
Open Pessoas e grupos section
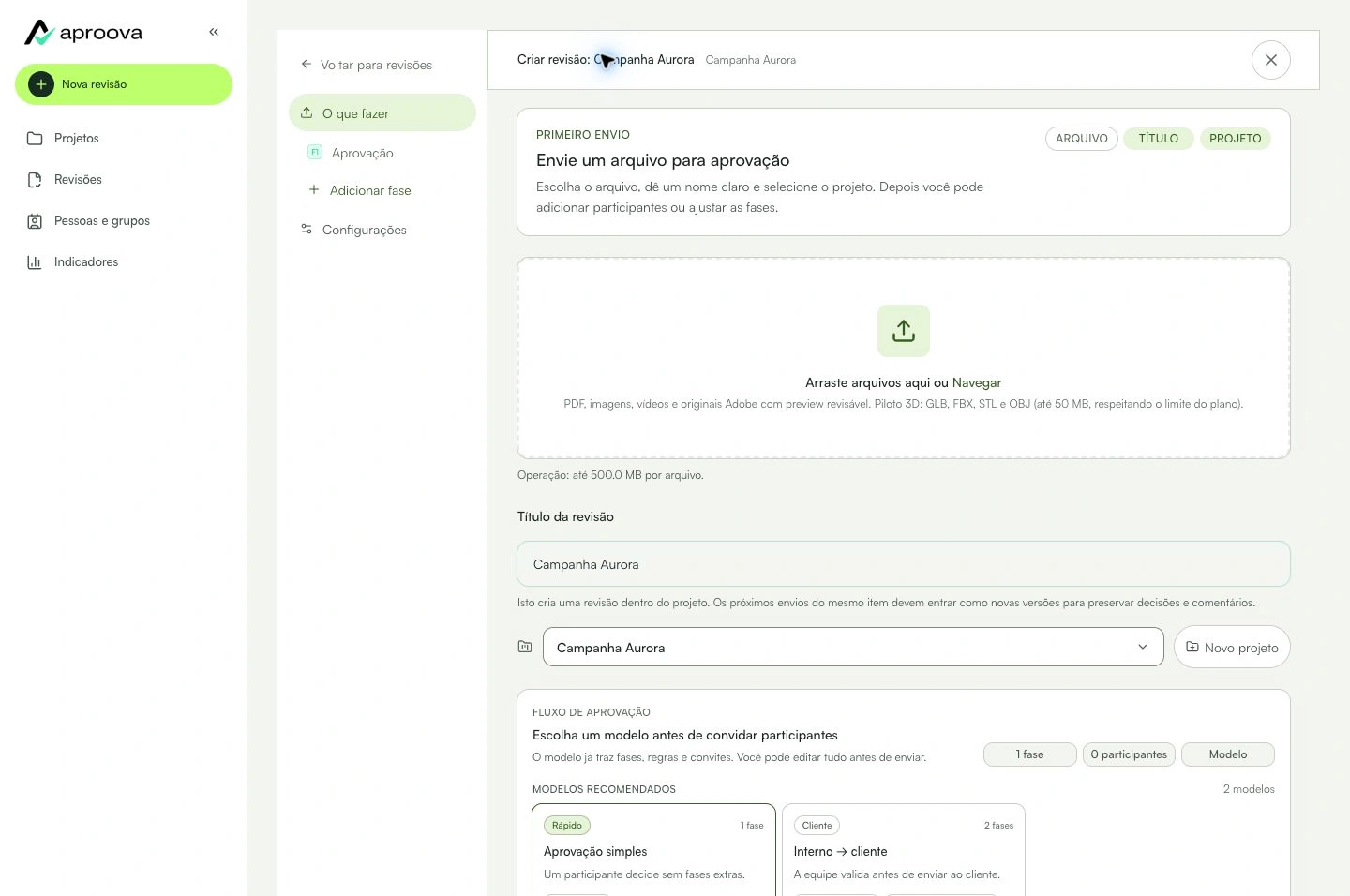point(124,221)
